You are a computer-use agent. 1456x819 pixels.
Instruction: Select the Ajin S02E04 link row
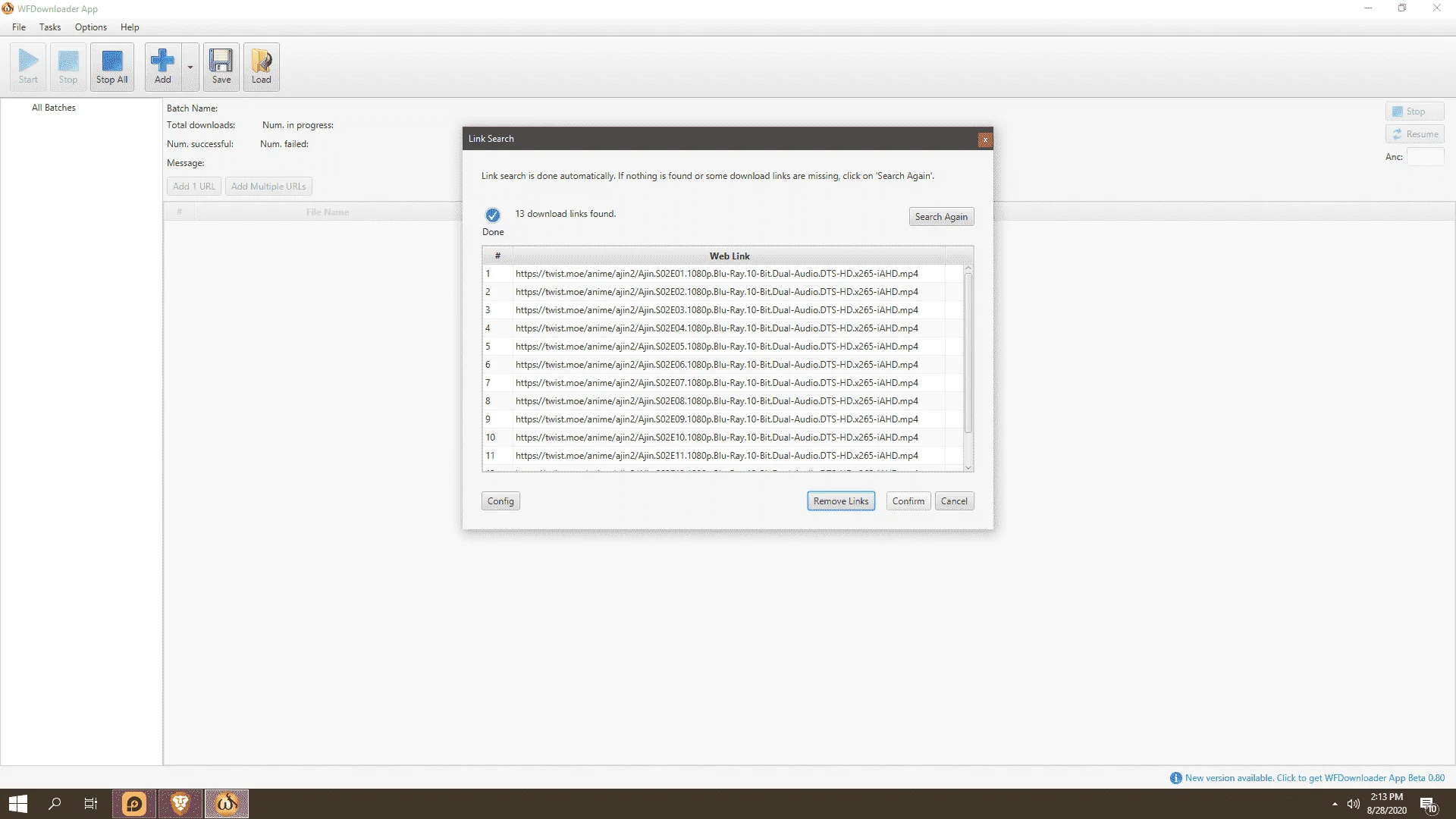(723, 328)
